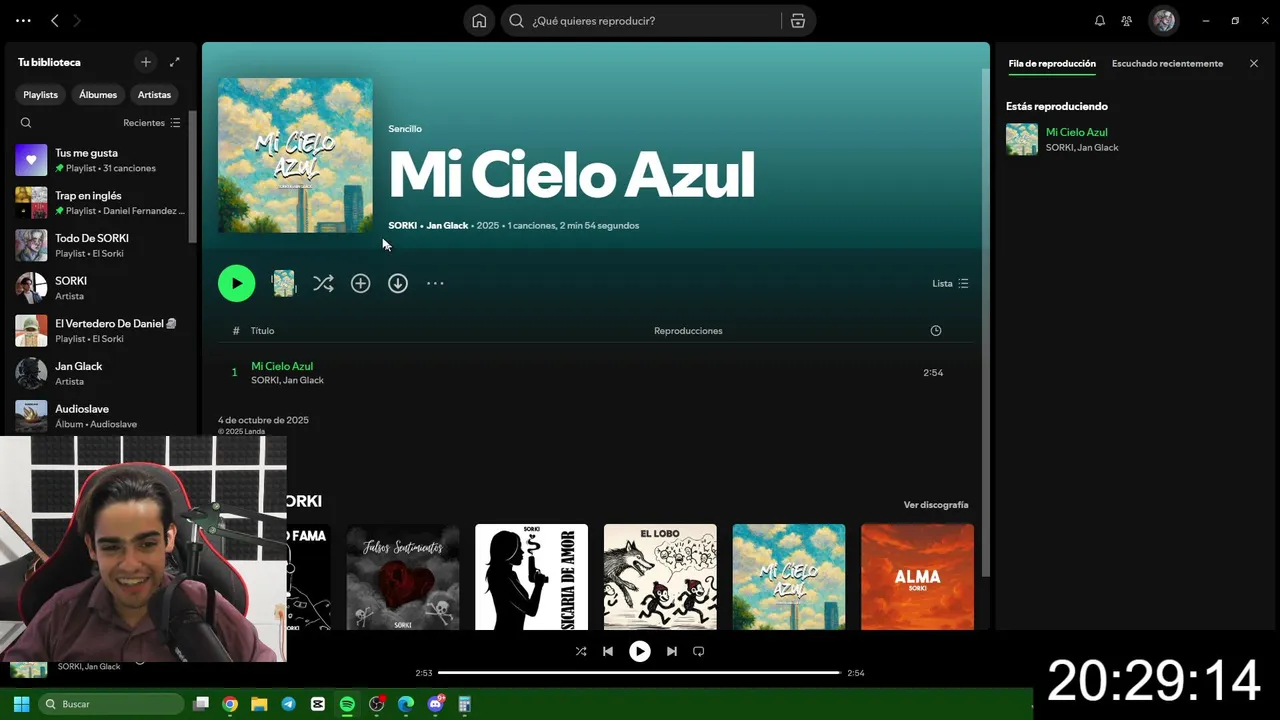Open SORKI artist link in header

click(402, 226)
